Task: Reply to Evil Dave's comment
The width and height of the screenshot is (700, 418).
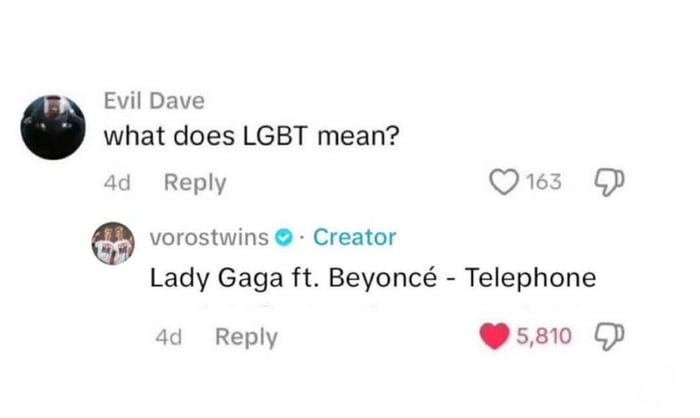Action: (195, 184)
